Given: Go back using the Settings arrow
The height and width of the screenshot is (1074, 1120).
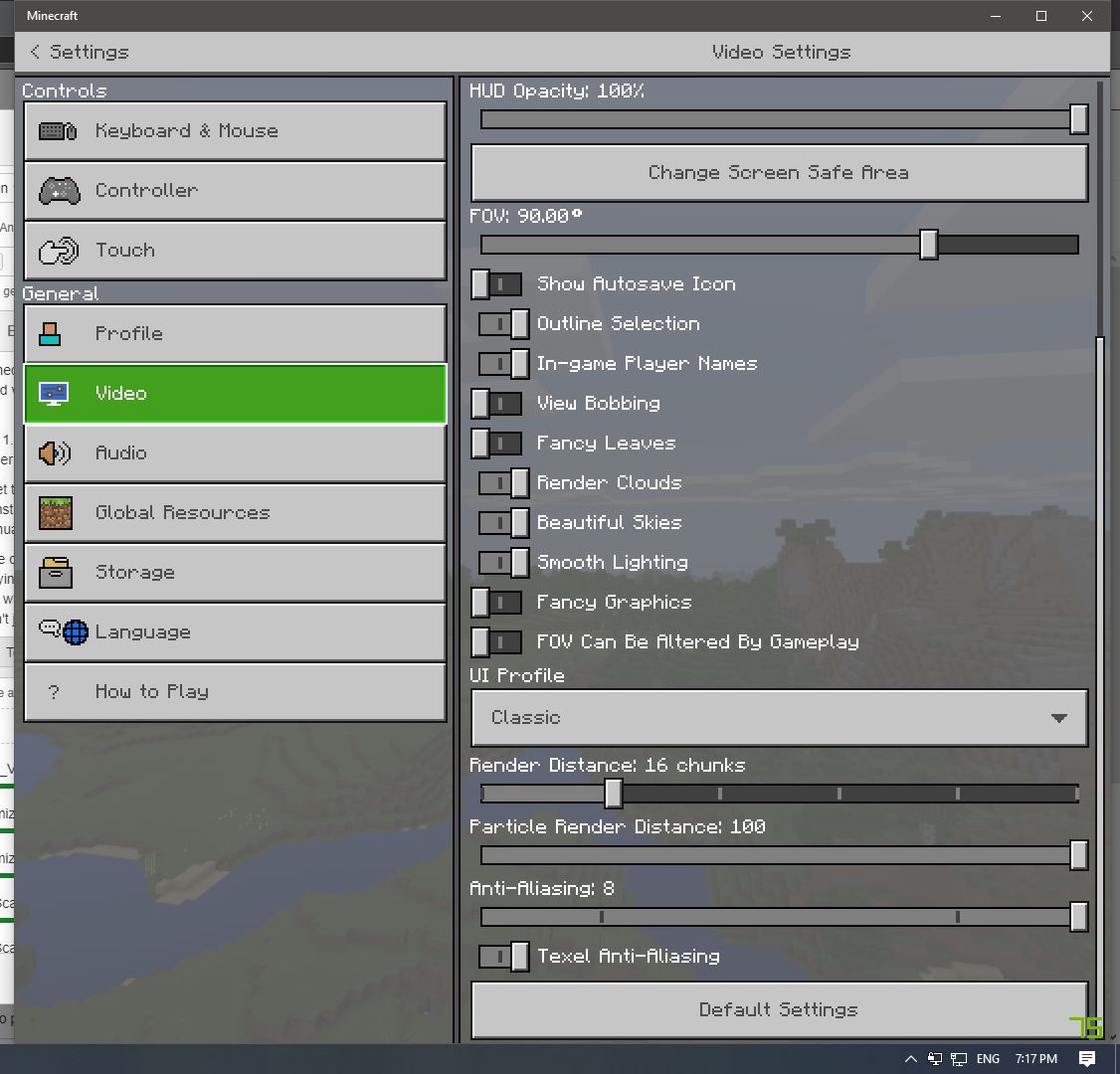Looking at the screenshot, I should click(x=35, y=52).
